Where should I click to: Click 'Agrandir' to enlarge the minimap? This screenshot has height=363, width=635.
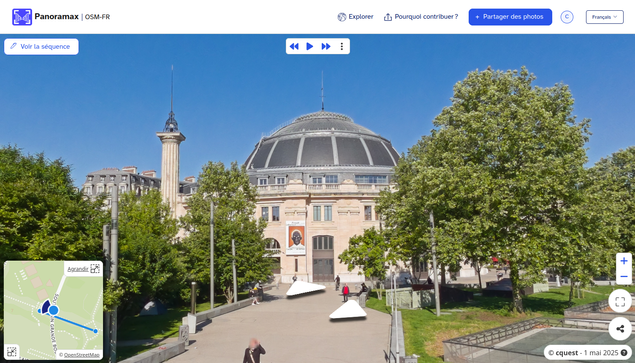click(x=83, y=269)
